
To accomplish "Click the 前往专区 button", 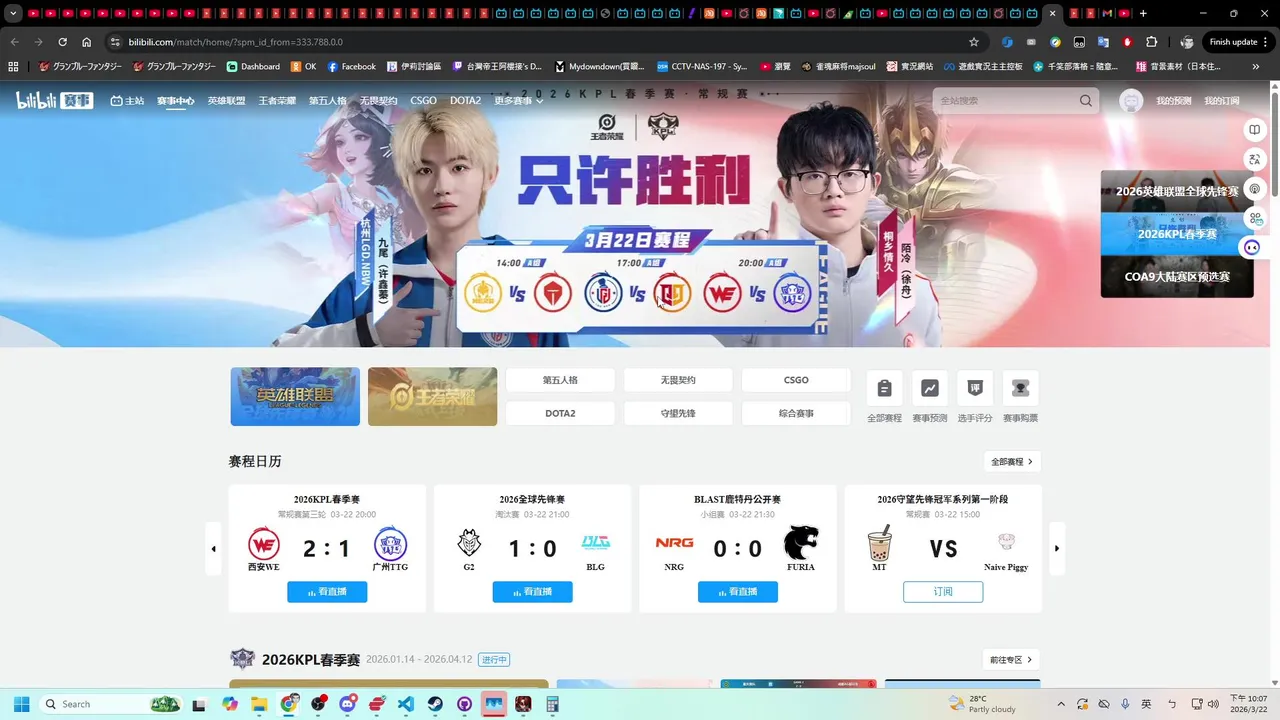I will pyautogui.click(x=1012, y=660).
